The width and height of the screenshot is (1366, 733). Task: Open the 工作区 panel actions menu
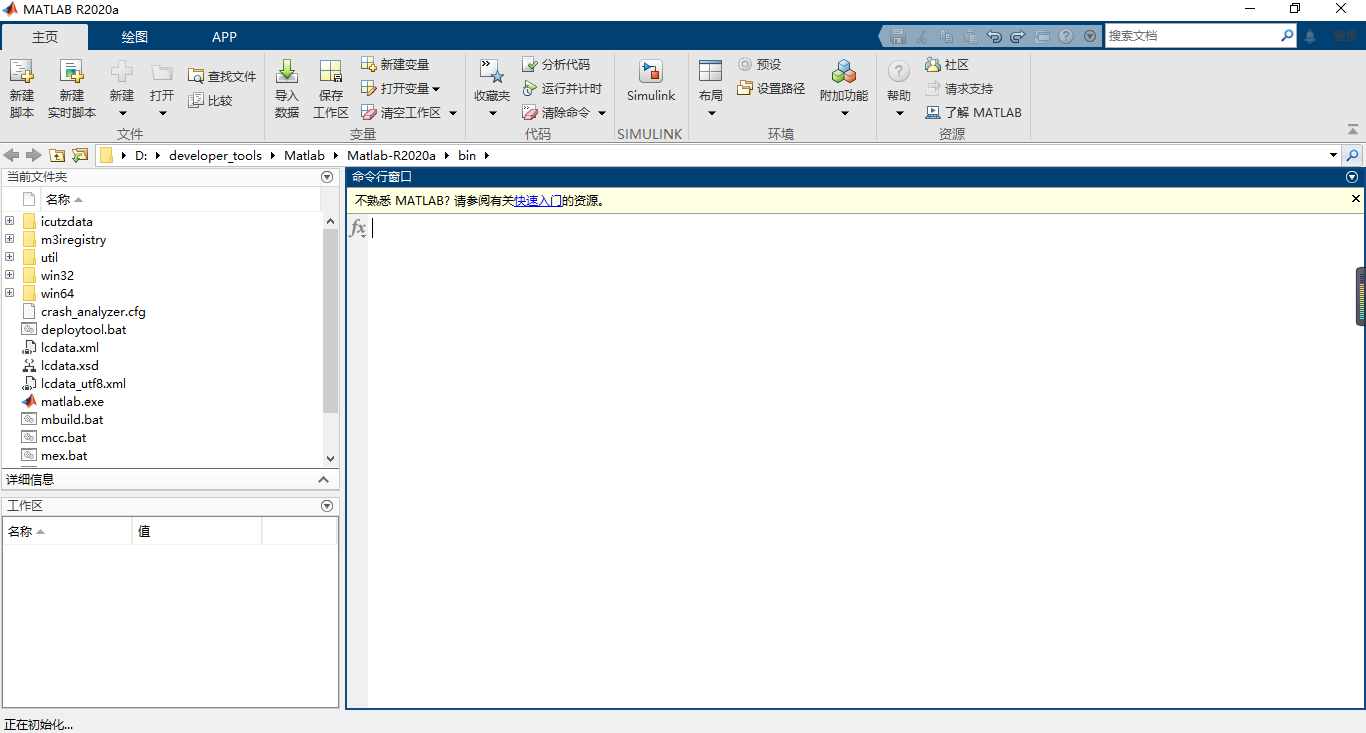[x=327, y=506]
